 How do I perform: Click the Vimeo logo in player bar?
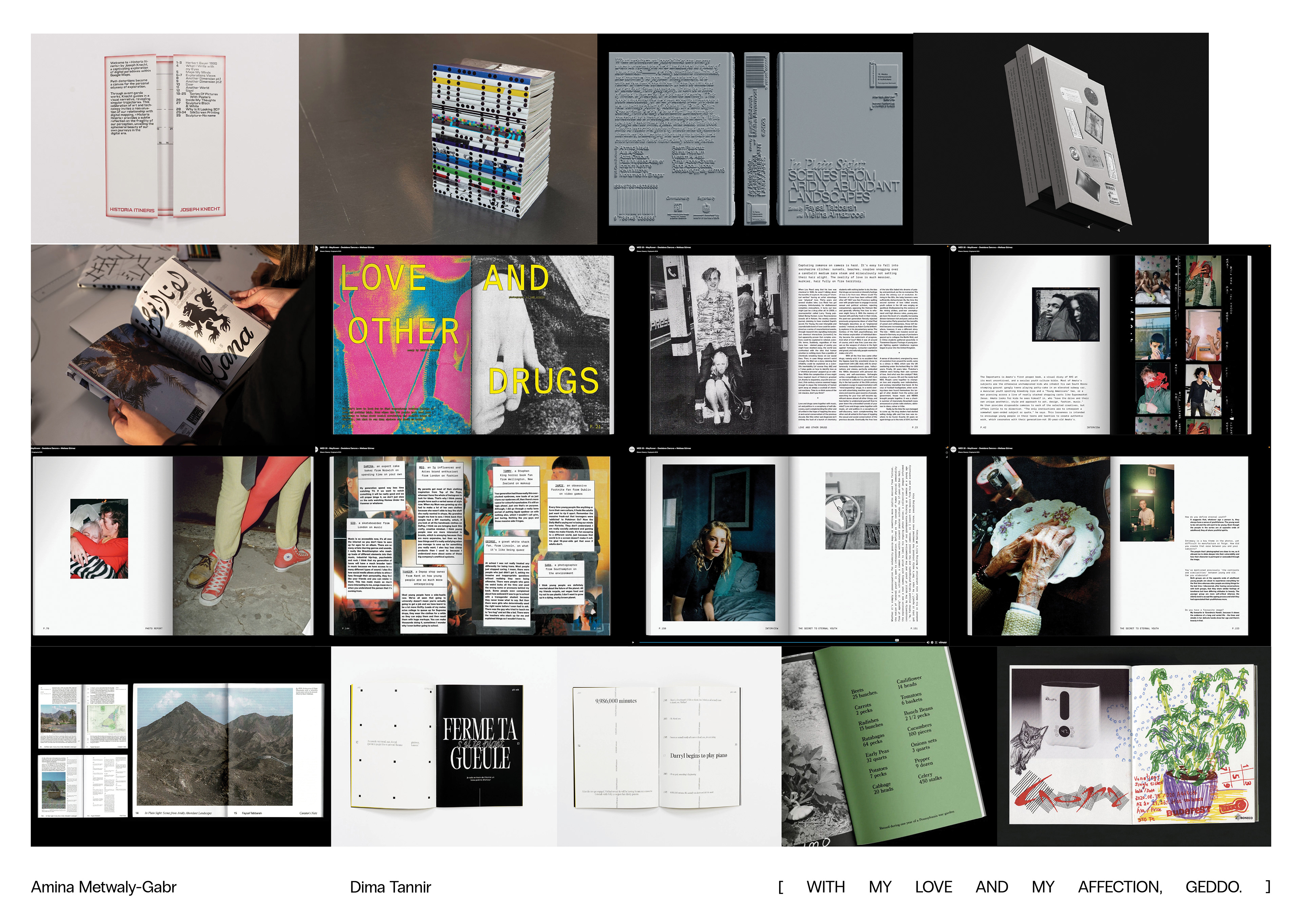pyautogui.click(x=942, y=642)
